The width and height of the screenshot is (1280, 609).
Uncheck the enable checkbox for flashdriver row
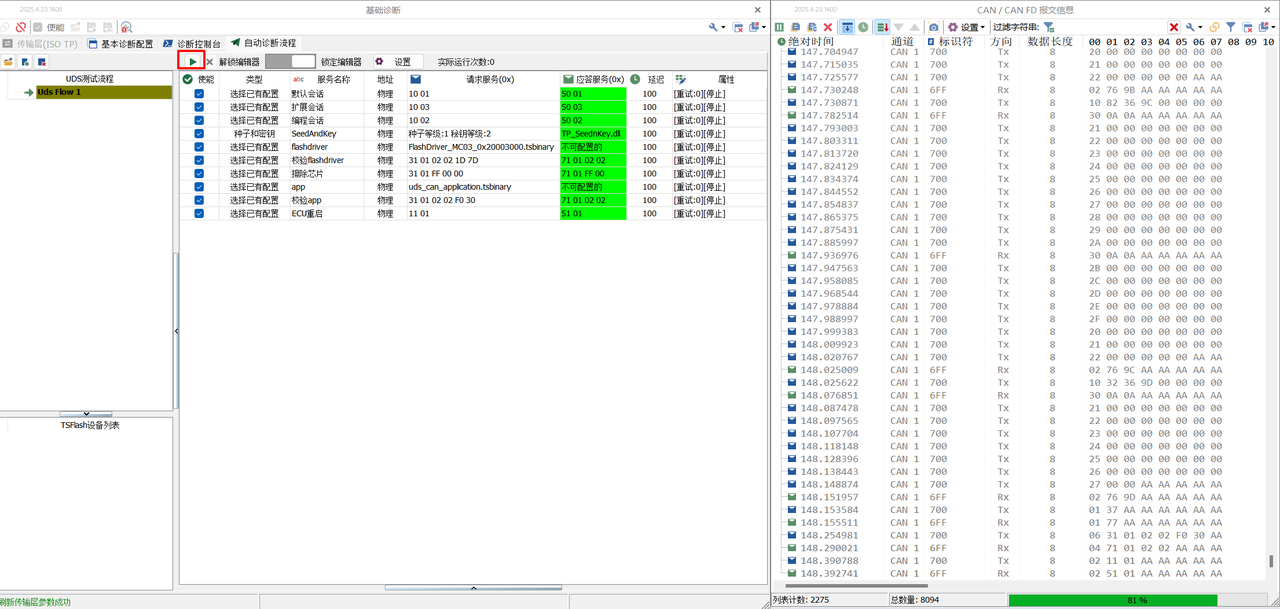[199, 146]
